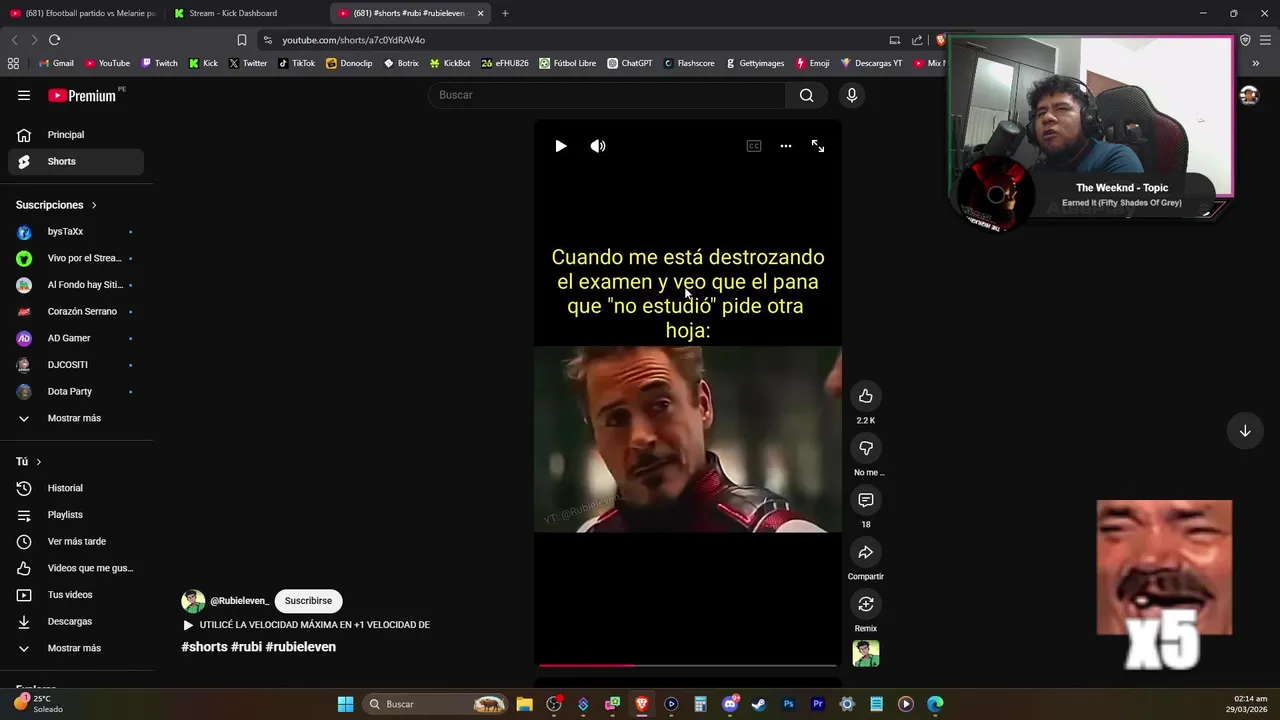
Task: Open File Explorer from taskbar
Action: click(524, 704)
